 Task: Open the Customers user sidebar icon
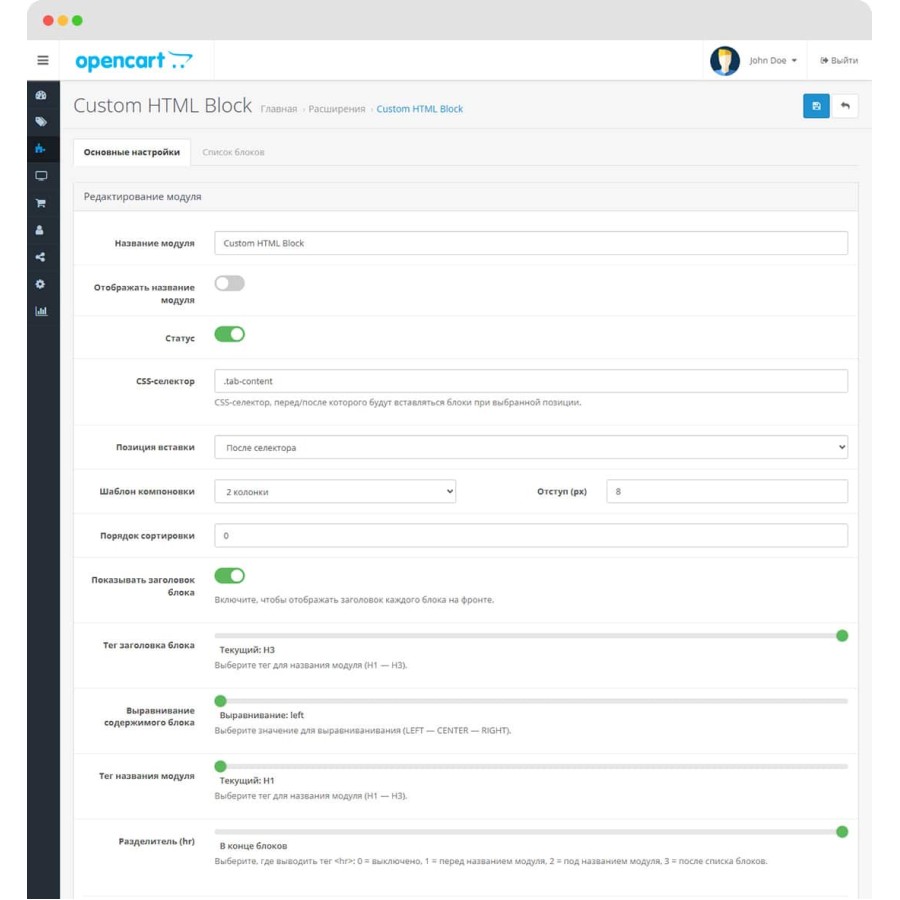[x=40, y=230]
